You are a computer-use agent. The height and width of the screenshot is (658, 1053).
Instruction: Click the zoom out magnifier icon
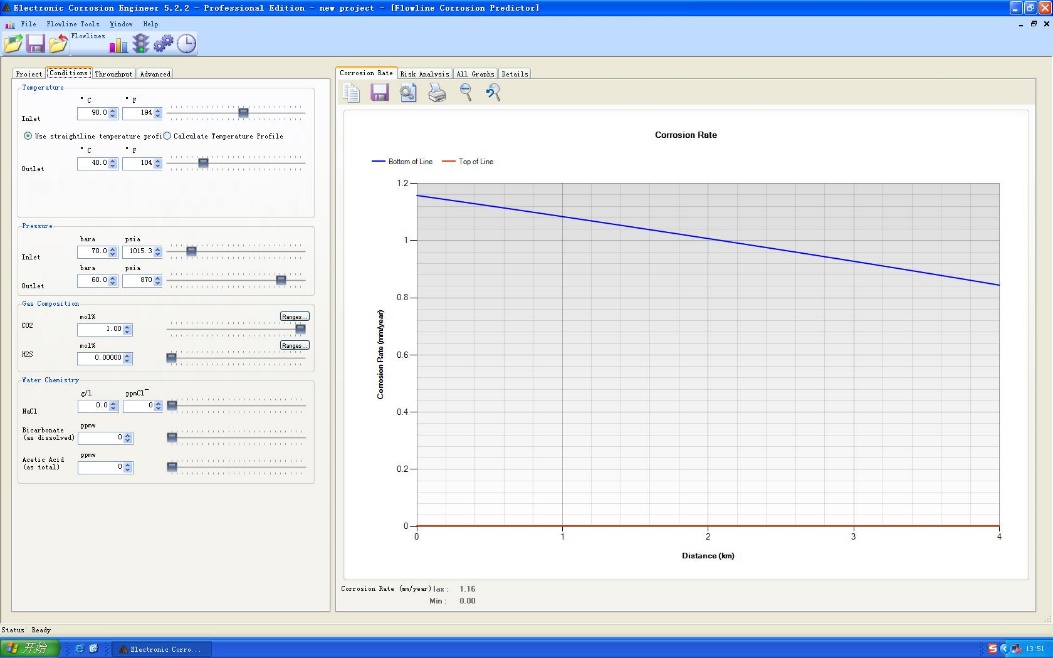pos(466,93)
